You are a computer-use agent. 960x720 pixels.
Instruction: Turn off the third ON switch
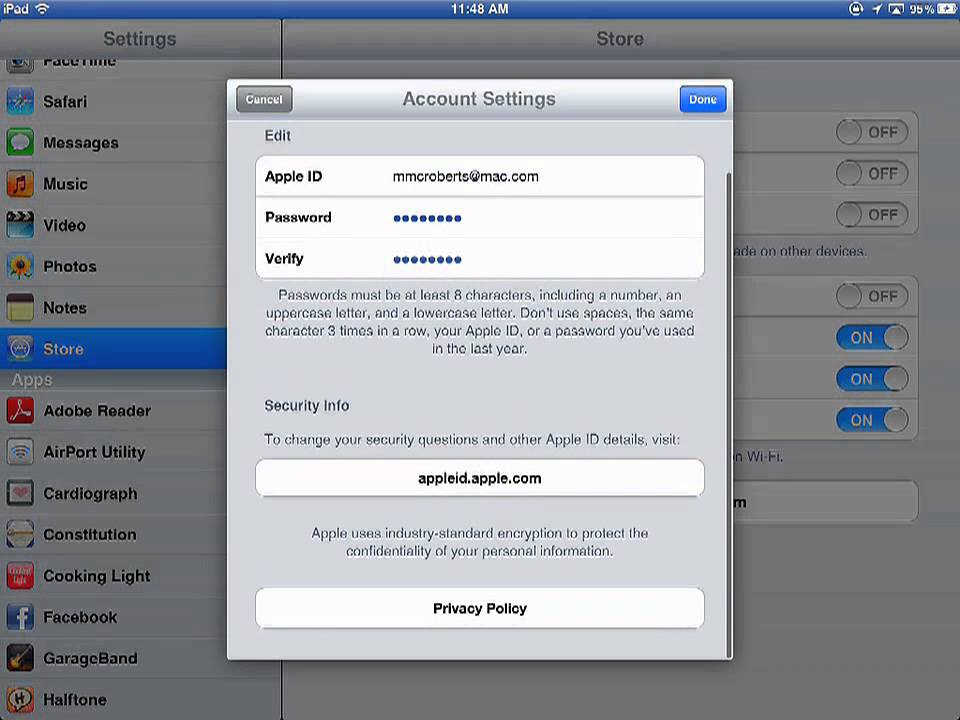point(872,420)
